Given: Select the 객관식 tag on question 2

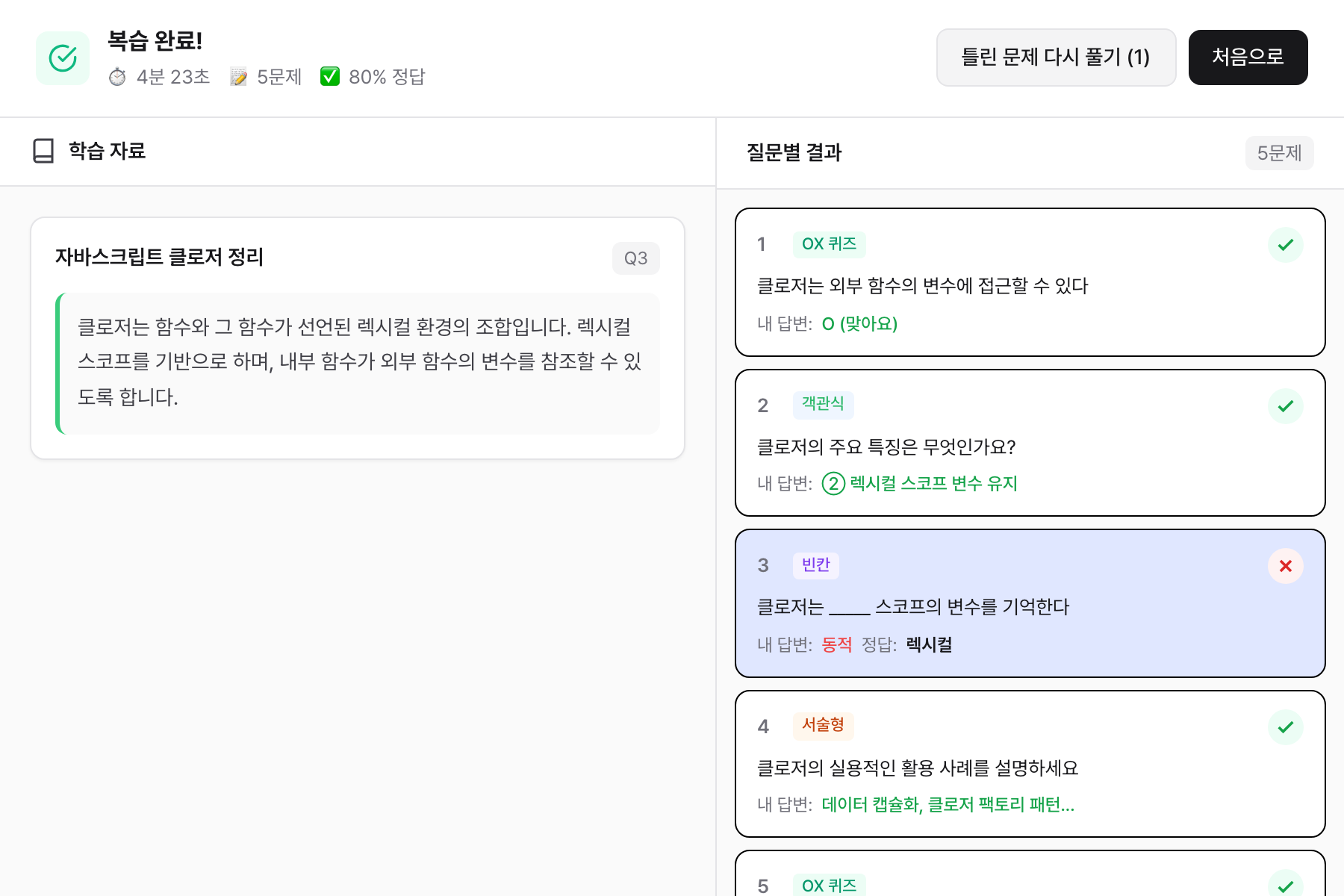Looking at the screenshot, I should (823, 404).
